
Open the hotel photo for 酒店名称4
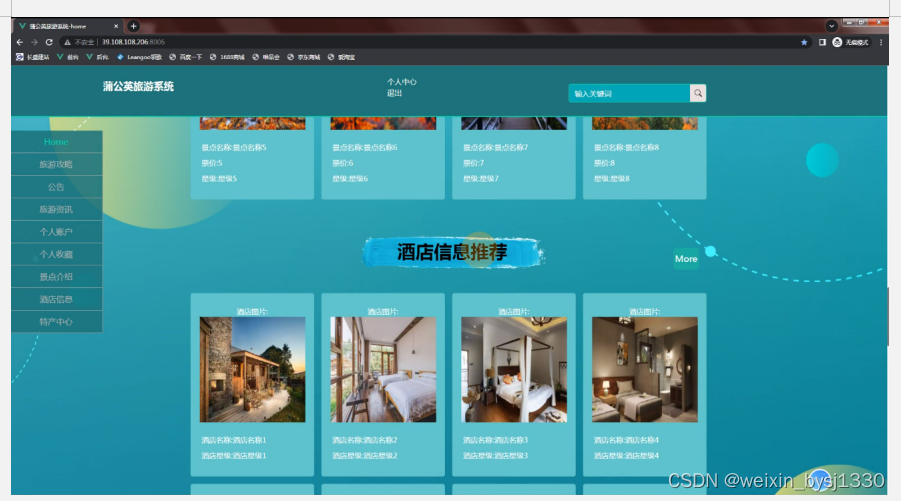[x=645, y=369]
